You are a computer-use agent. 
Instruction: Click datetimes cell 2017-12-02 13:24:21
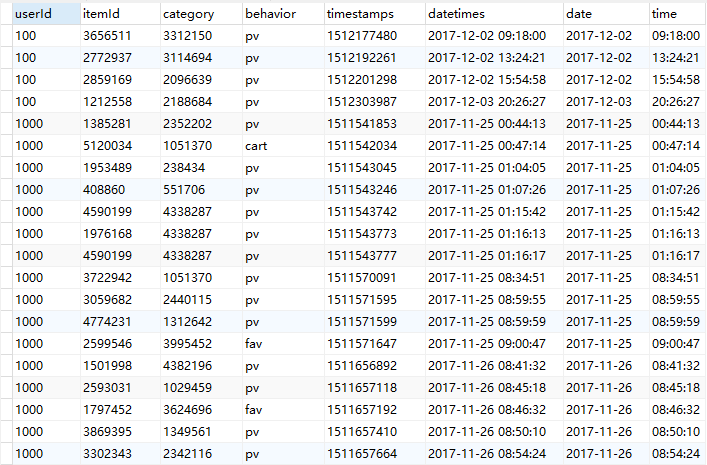click(x=494, y=58)
